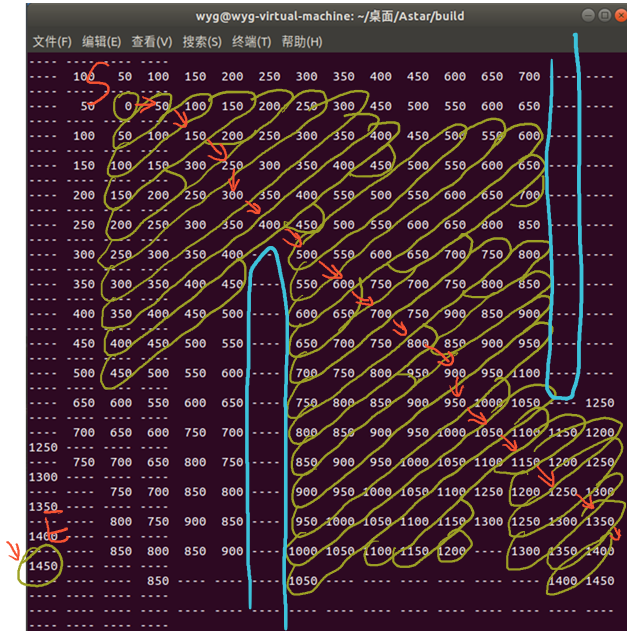The height and width of the screenshot is (635, 631).
Task: Open the 终端(T) menu
Action: click(252, 42)
